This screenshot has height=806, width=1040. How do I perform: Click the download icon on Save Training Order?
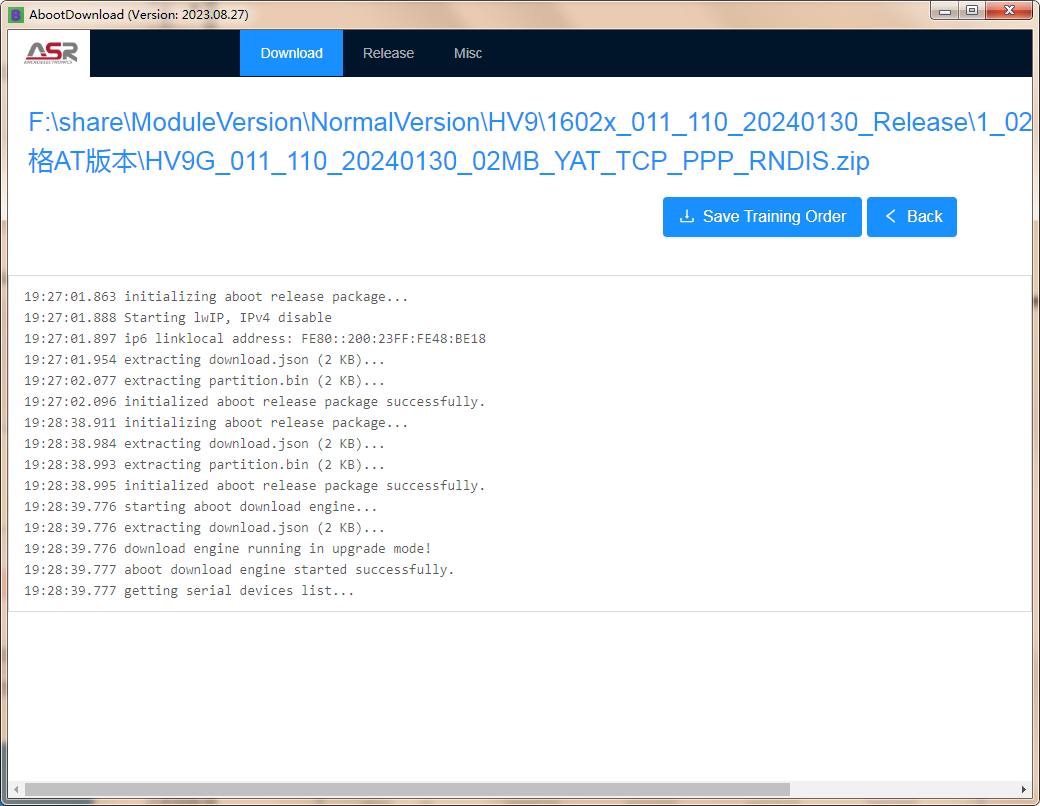686,217
